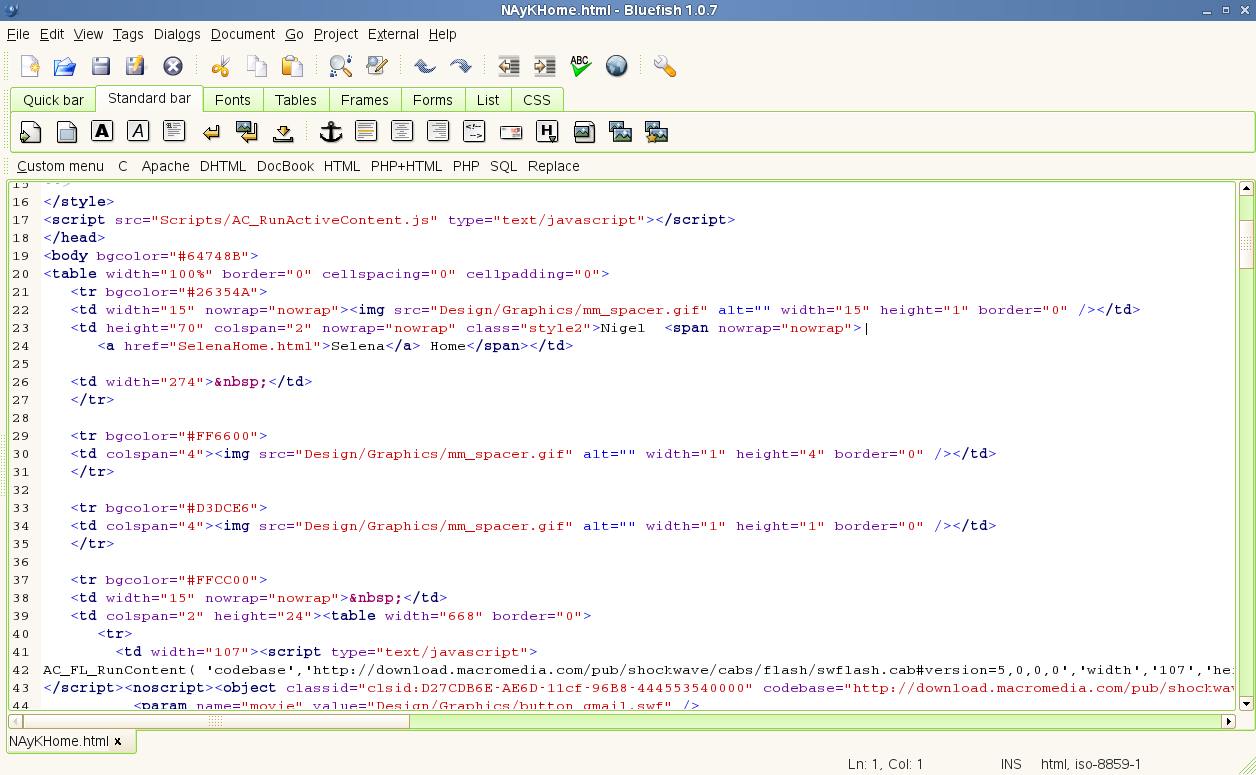Image resolution: width=1256 pixels, height=775 pixels.
Task: Open the Apache custom menu dropdown
Action: pos(165,166)
